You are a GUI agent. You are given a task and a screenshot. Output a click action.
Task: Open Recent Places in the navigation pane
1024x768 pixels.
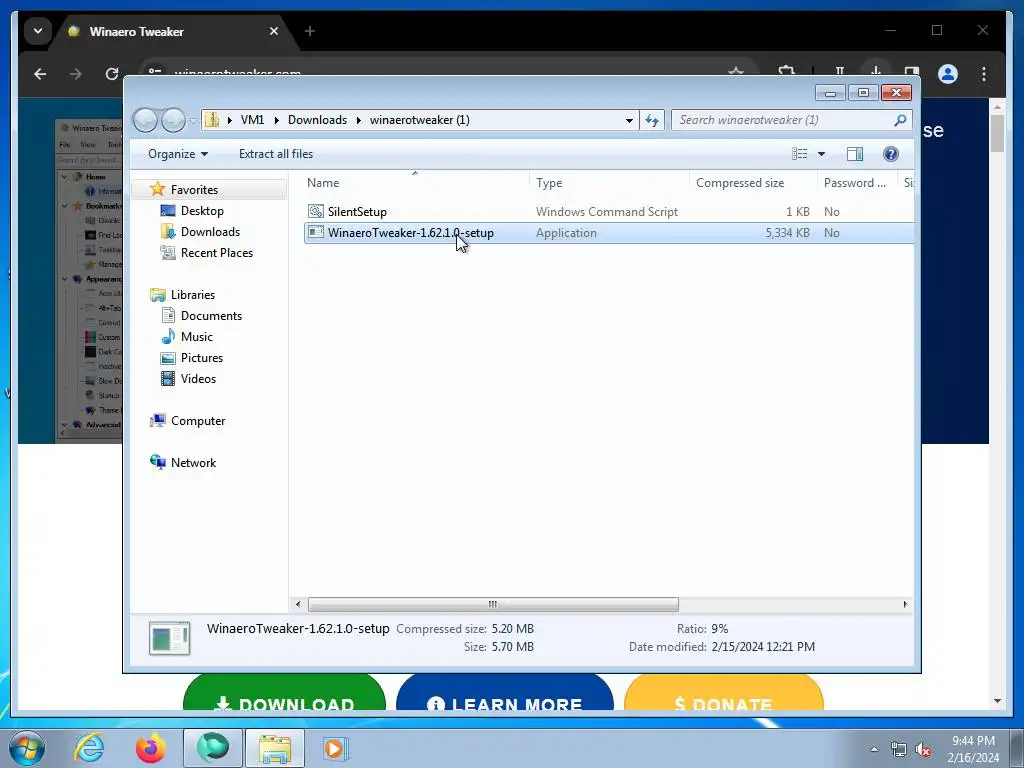click(216, 253)
